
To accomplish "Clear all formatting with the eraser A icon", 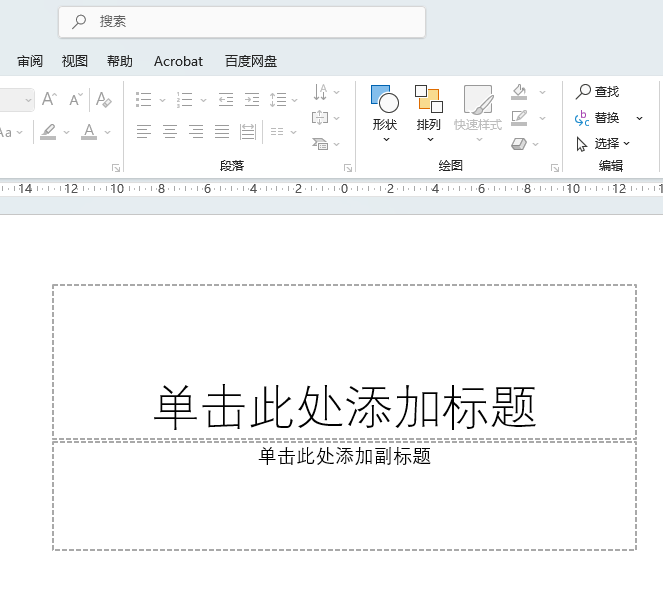I will tap(104, 99).
